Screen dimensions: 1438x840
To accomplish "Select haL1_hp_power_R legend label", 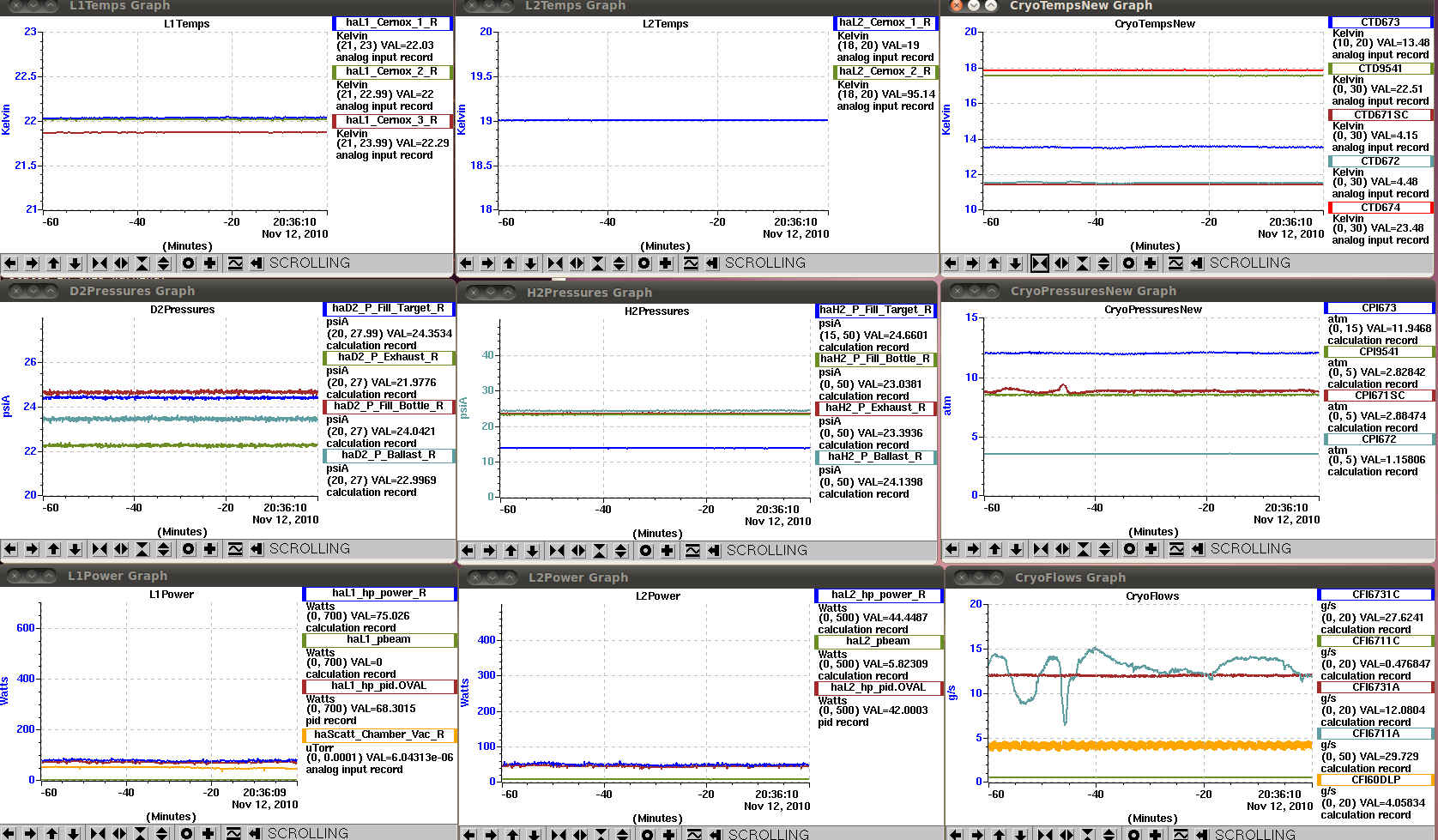I will pos(379,594).
